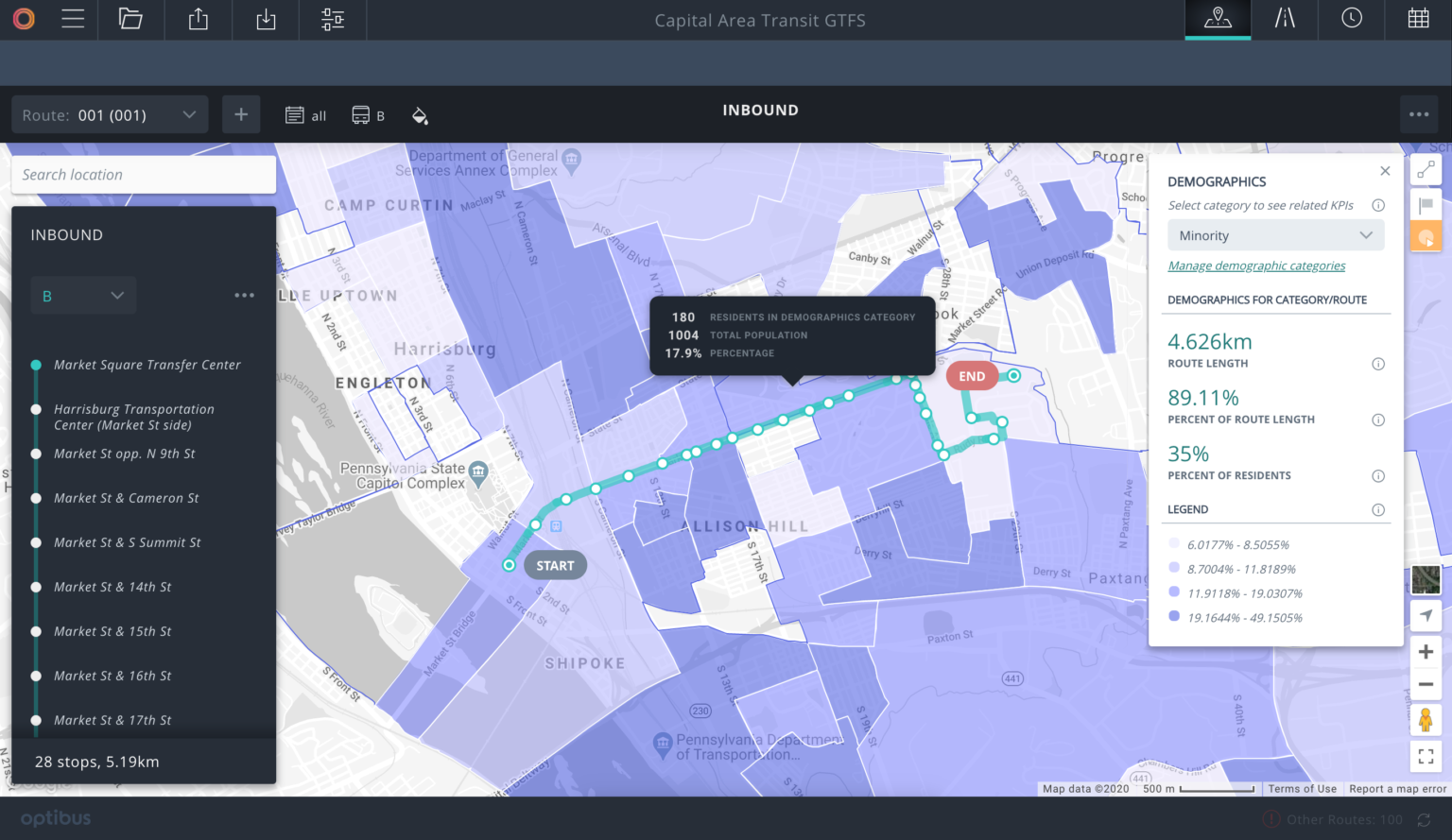Select the bucket fill map coloring tool
This screenshot has width=1452, height=840.
tap(420, 115)
